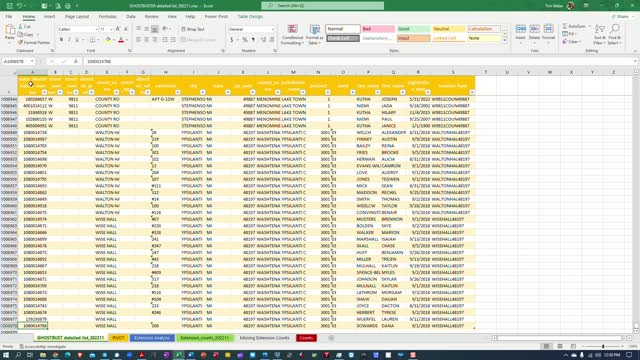Screen dimensions: 640x360
Task: Apply Underline formatting
Action: tap(77, 40)
